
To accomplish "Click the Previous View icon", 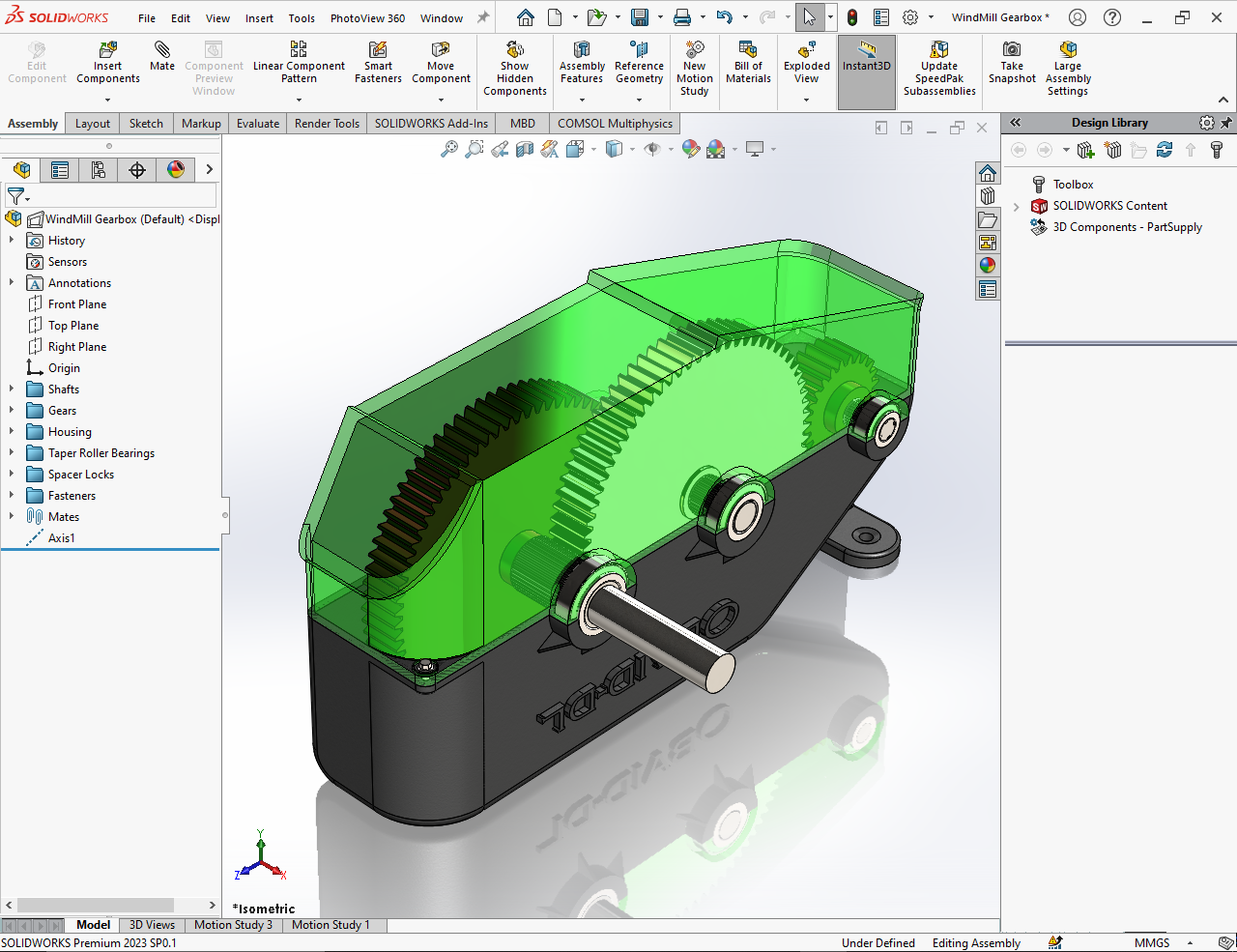I will (x=500, y=149).
